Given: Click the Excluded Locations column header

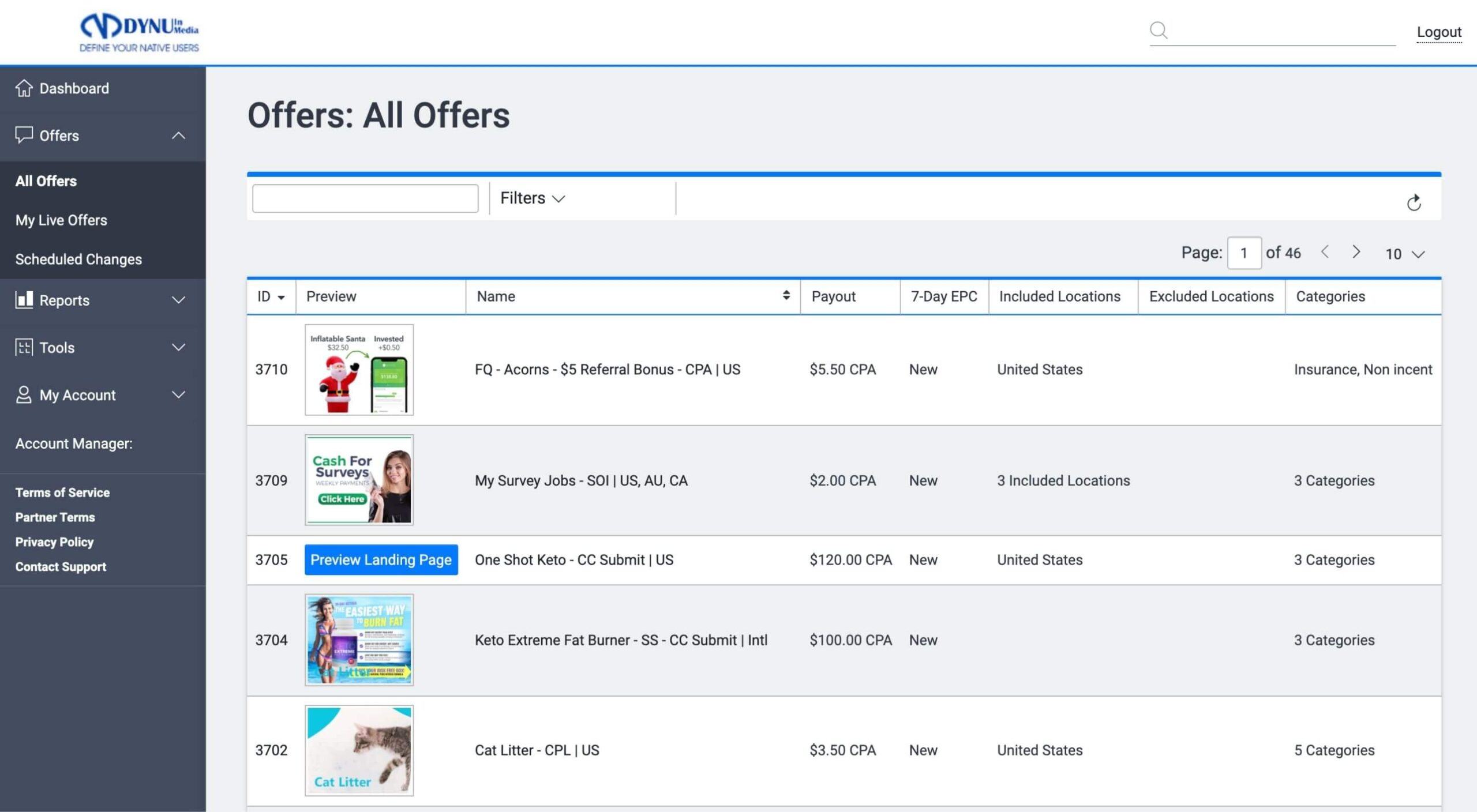Looking at the screenshot, I should [x=1211, y=296].
